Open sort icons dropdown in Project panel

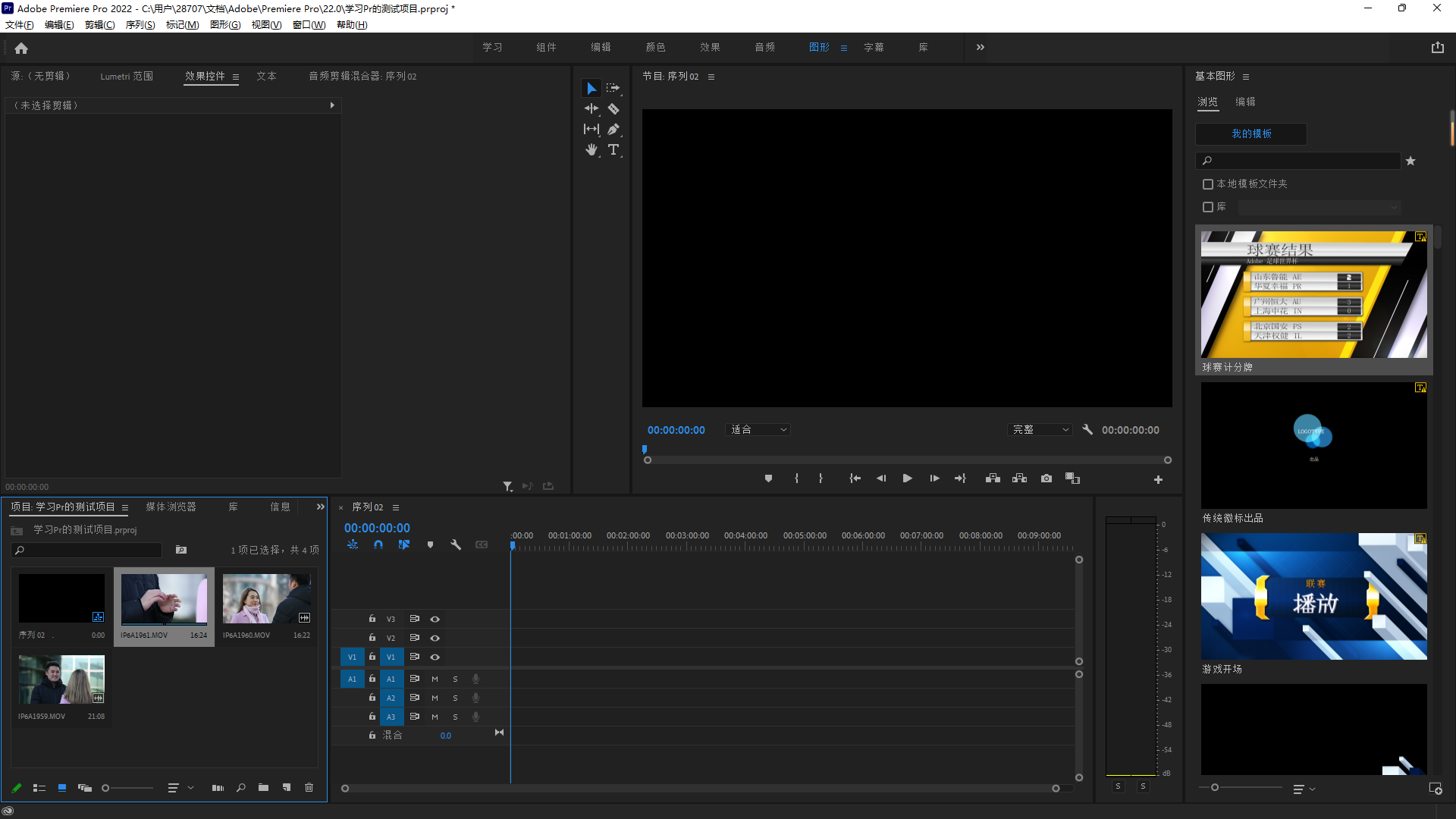pos(180,788)
